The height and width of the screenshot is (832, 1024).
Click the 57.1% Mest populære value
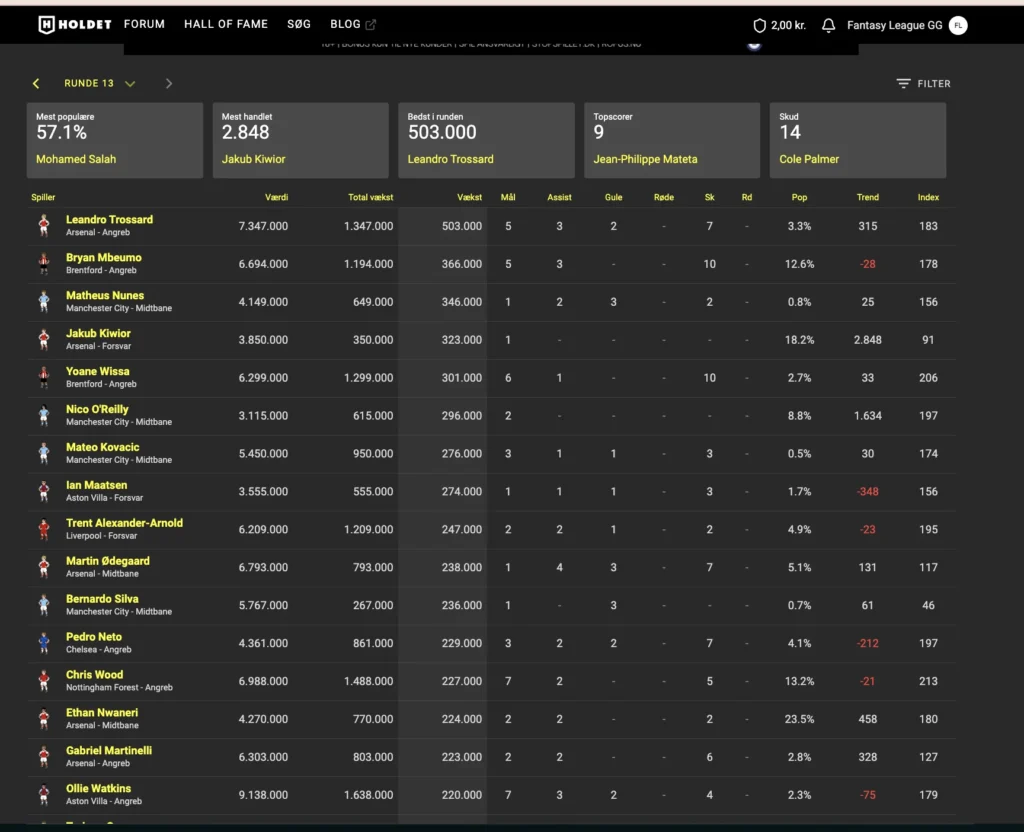click(61, 133)
